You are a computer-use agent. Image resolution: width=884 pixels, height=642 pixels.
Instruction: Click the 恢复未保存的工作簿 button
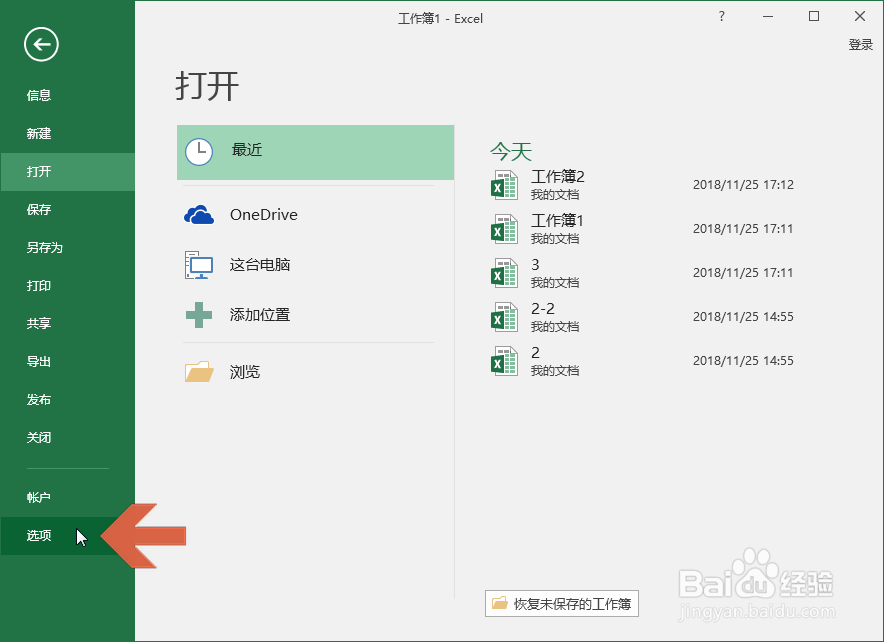562,604
